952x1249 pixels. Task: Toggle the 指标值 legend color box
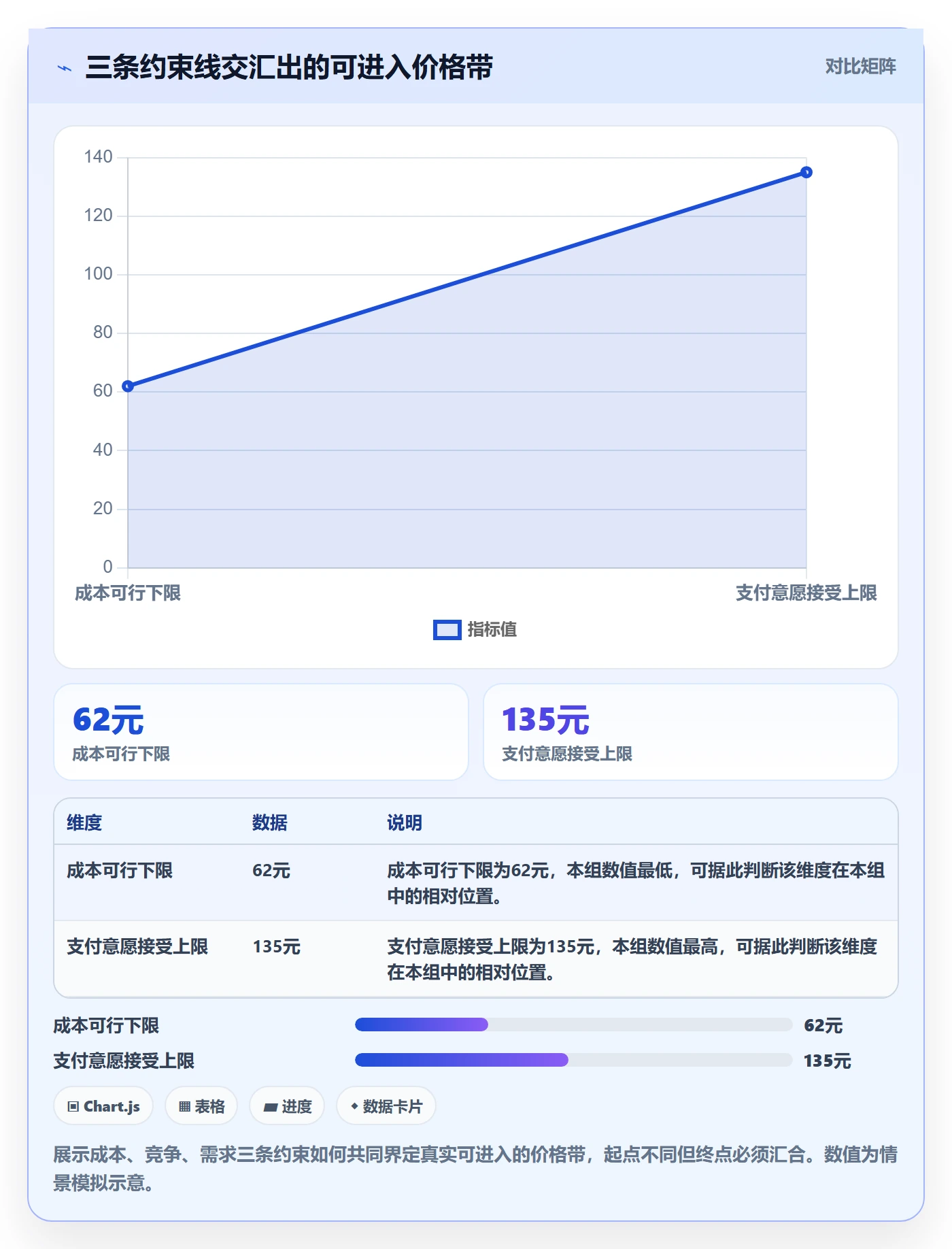pos(447,630)
